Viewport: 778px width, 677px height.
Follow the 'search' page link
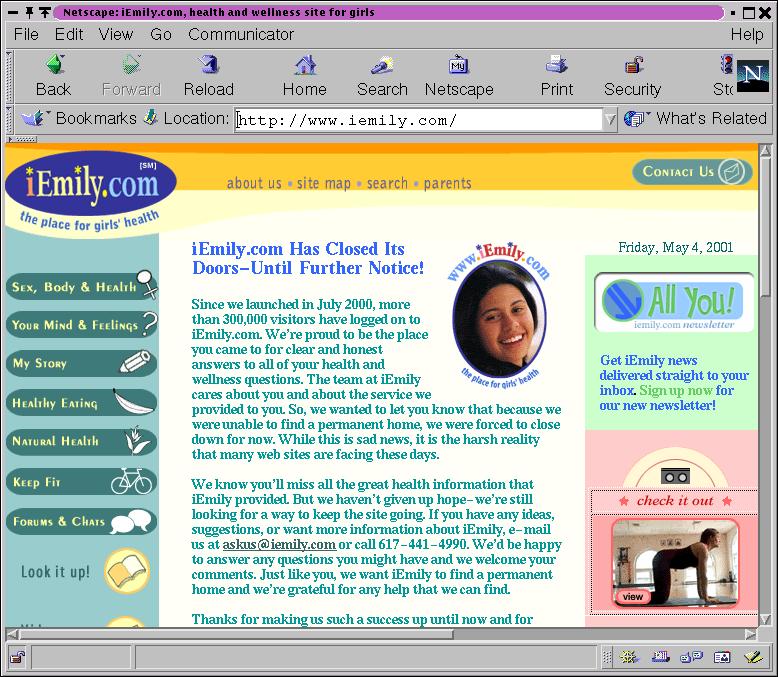pyautogui.click(x=387, y=183)
